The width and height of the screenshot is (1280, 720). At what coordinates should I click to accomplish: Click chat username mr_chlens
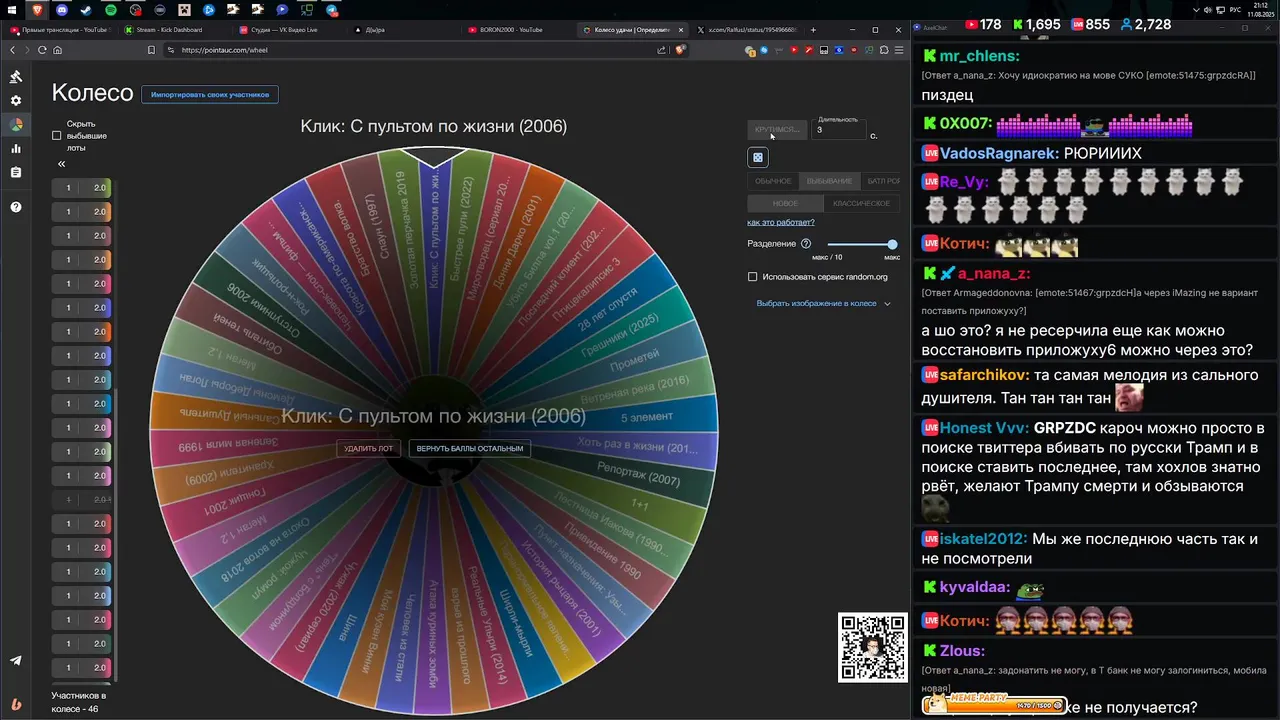point(980,56)
